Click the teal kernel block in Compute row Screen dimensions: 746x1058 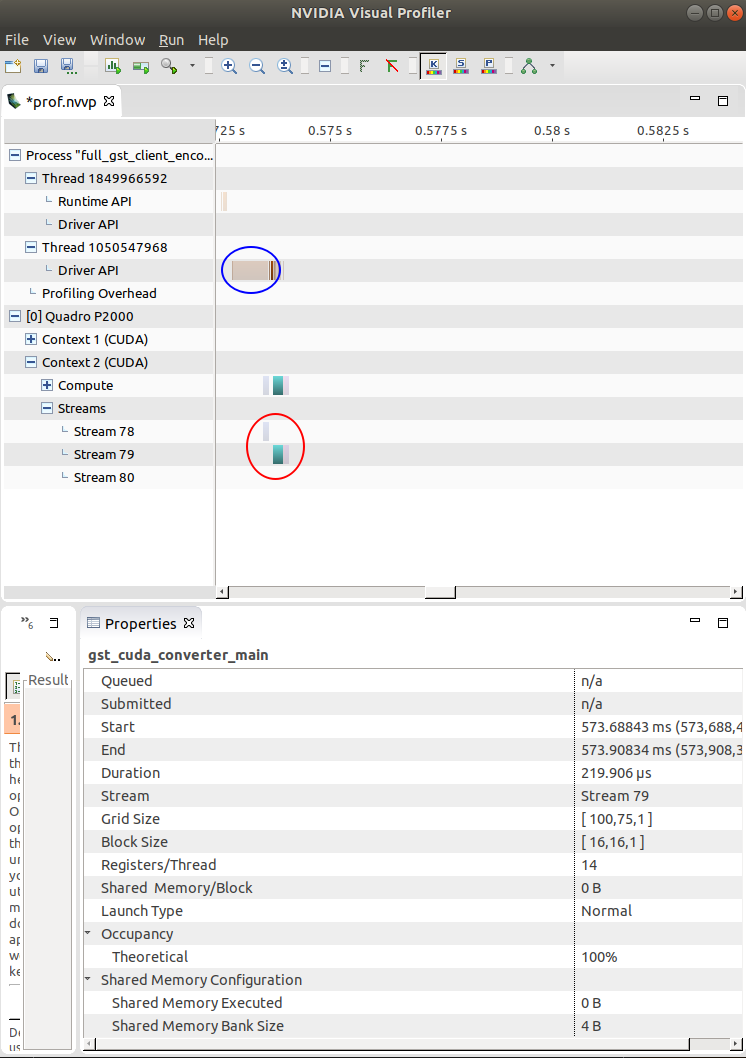[278, 385]
